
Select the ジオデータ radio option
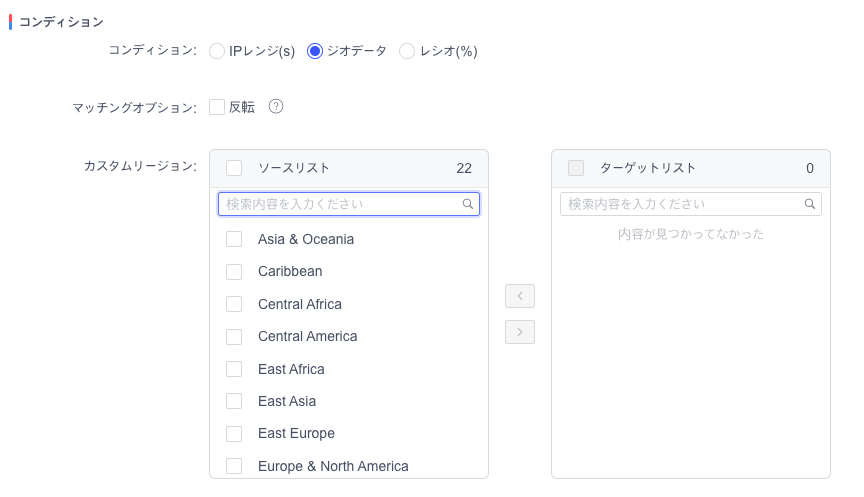(315, 51)
